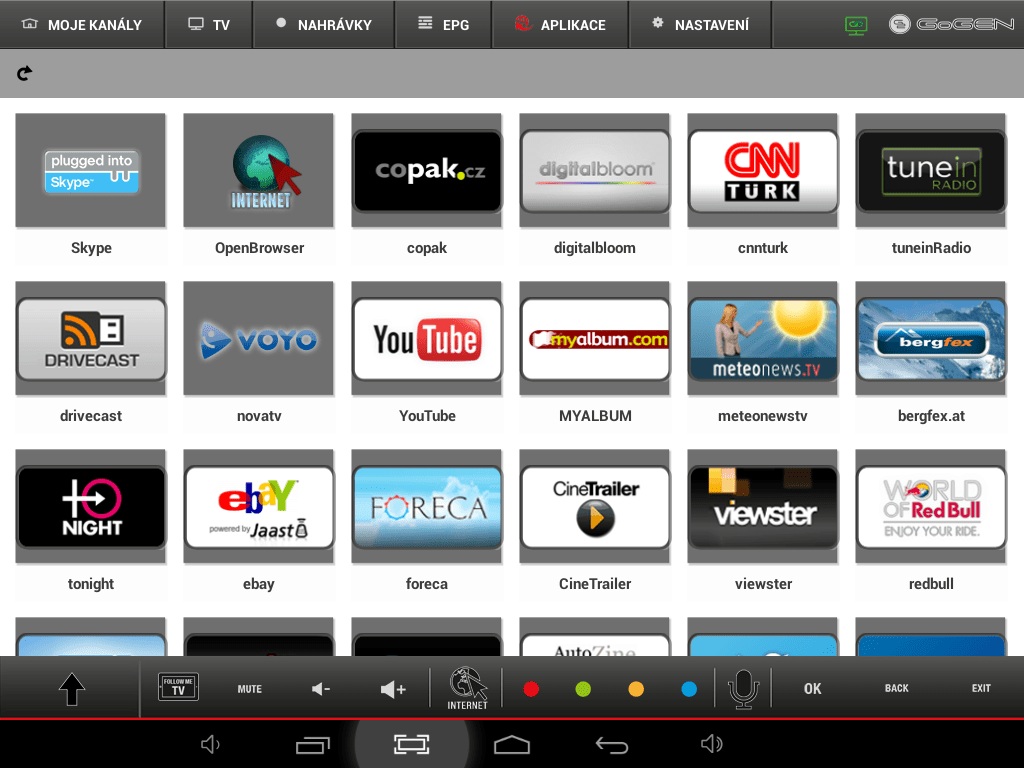Tap the Android recent apps button
This screenshot has height=768, width=1024.
313,744
